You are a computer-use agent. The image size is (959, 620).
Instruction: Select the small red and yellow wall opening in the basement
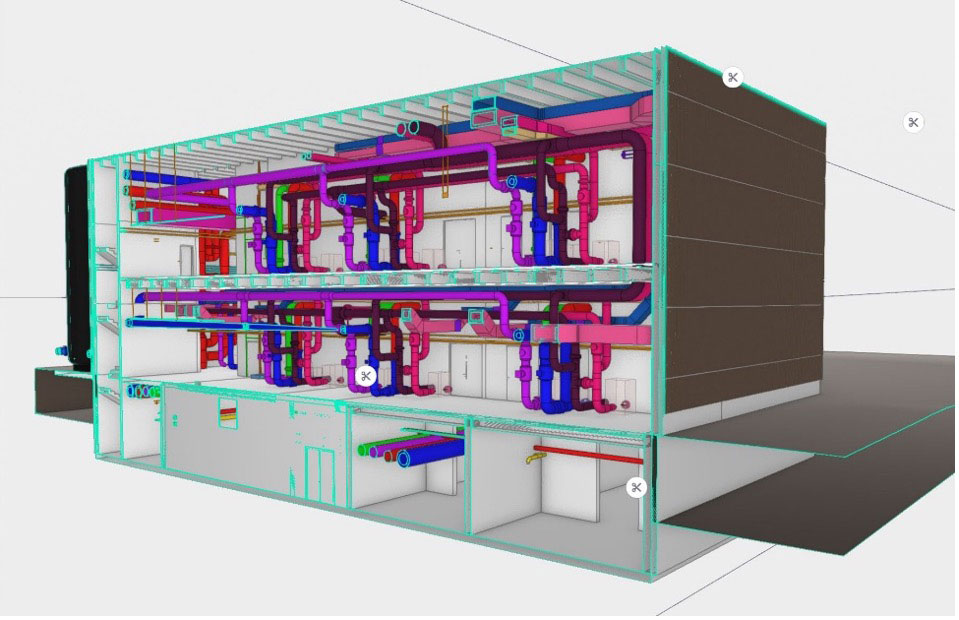coord(229,410)
